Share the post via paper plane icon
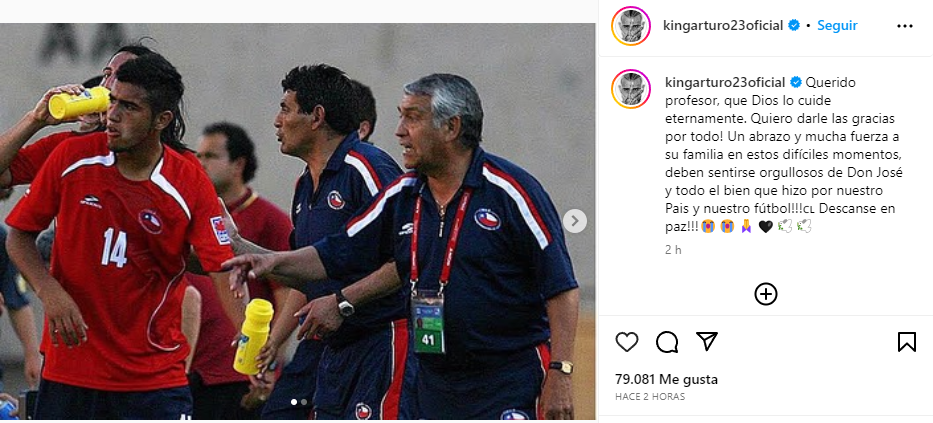Viewport: 933px width, 423px height. (706, 341)
